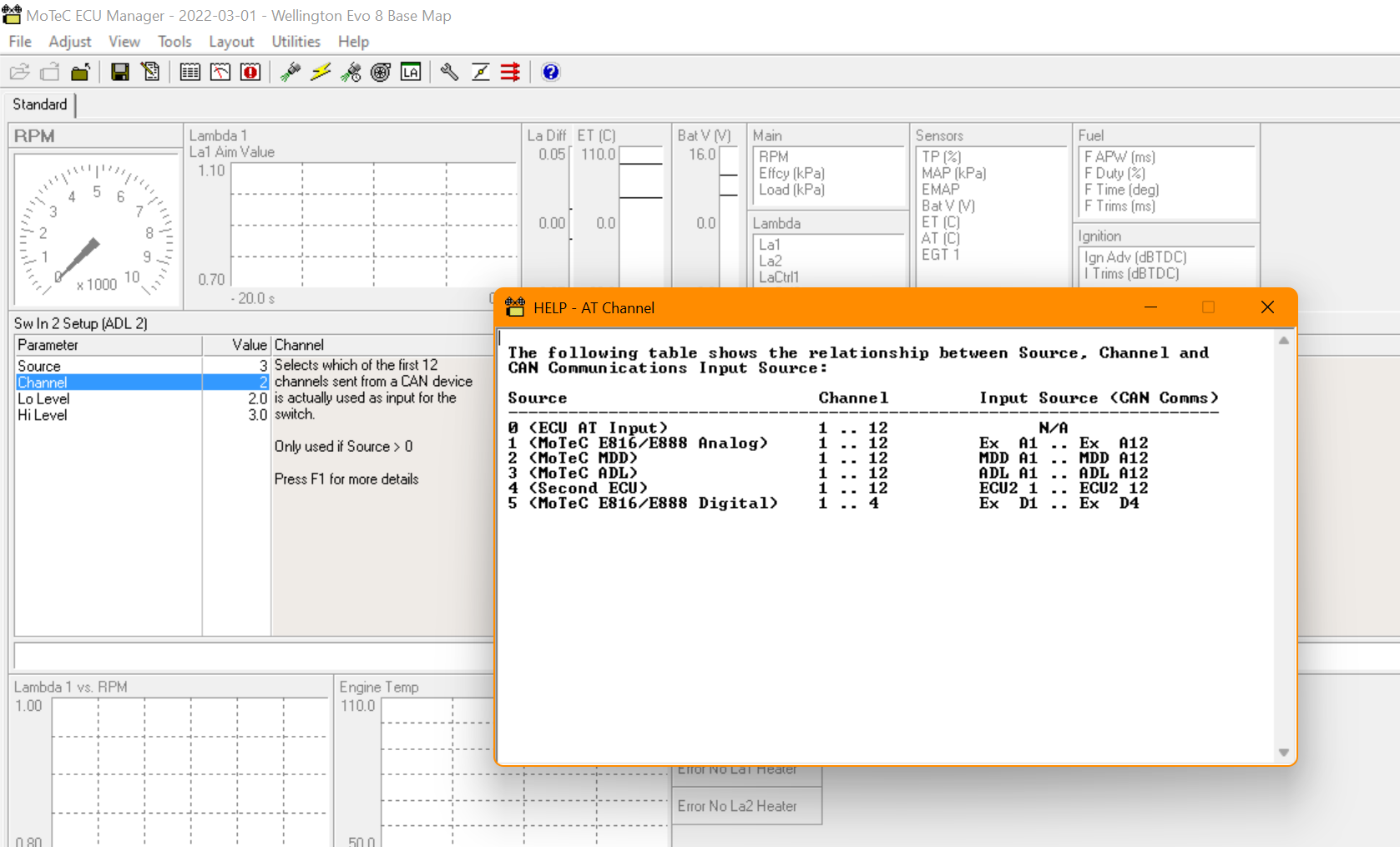Click the Lambda 1 vs. RPM chart
Image resolution: width=1400 pixels, height=847 pixels.
click(x=190, y=773)
